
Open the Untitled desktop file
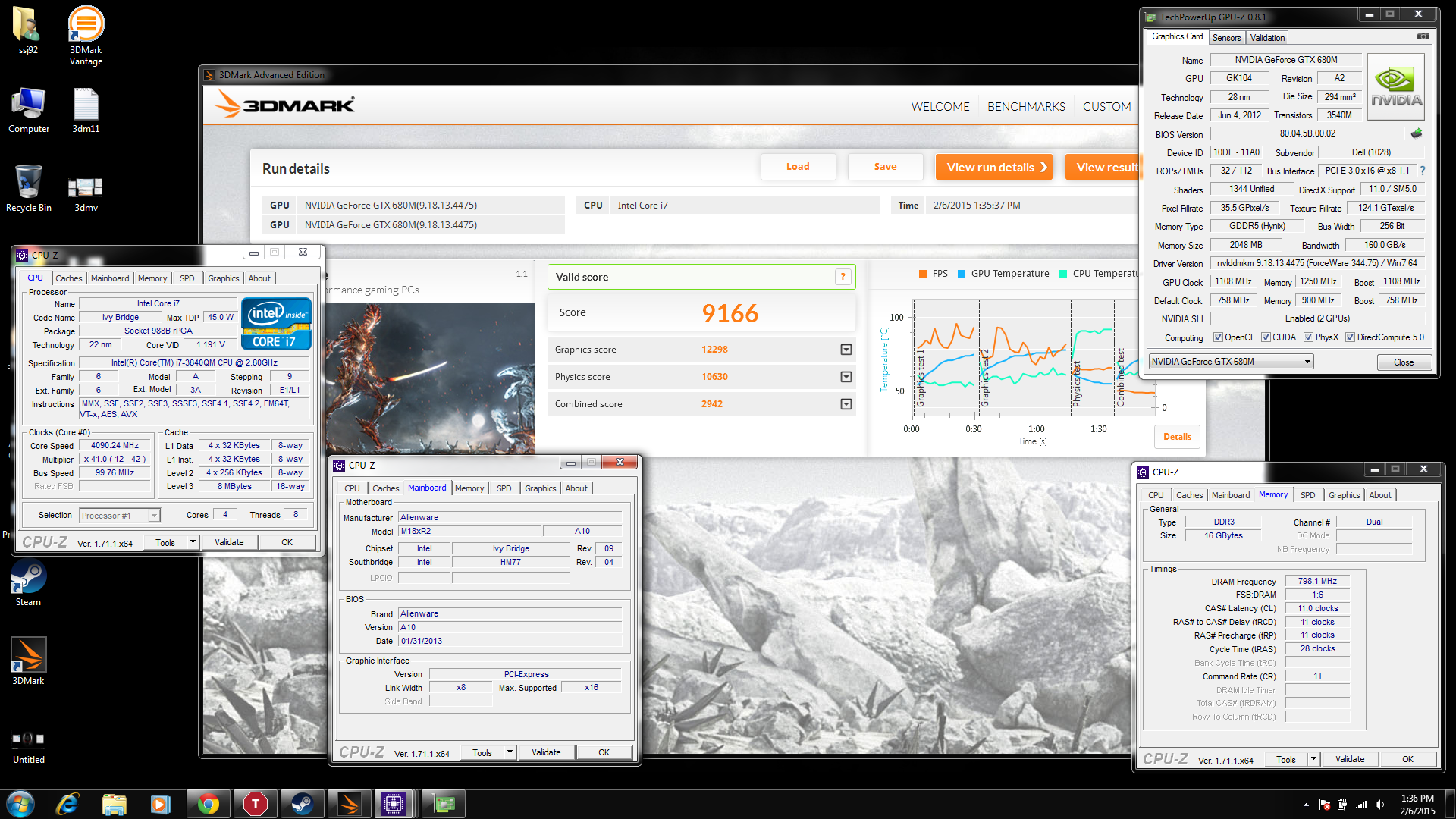tap(28, 746)
